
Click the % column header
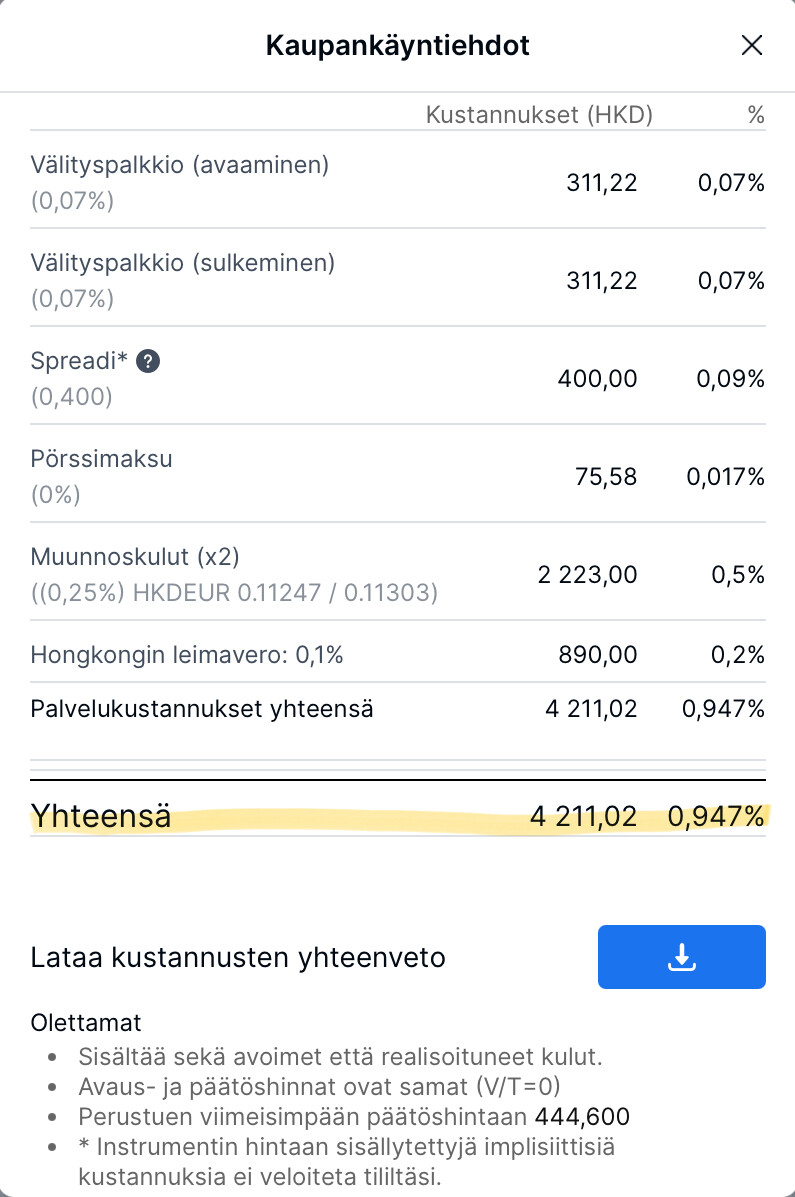pos(755,115)
